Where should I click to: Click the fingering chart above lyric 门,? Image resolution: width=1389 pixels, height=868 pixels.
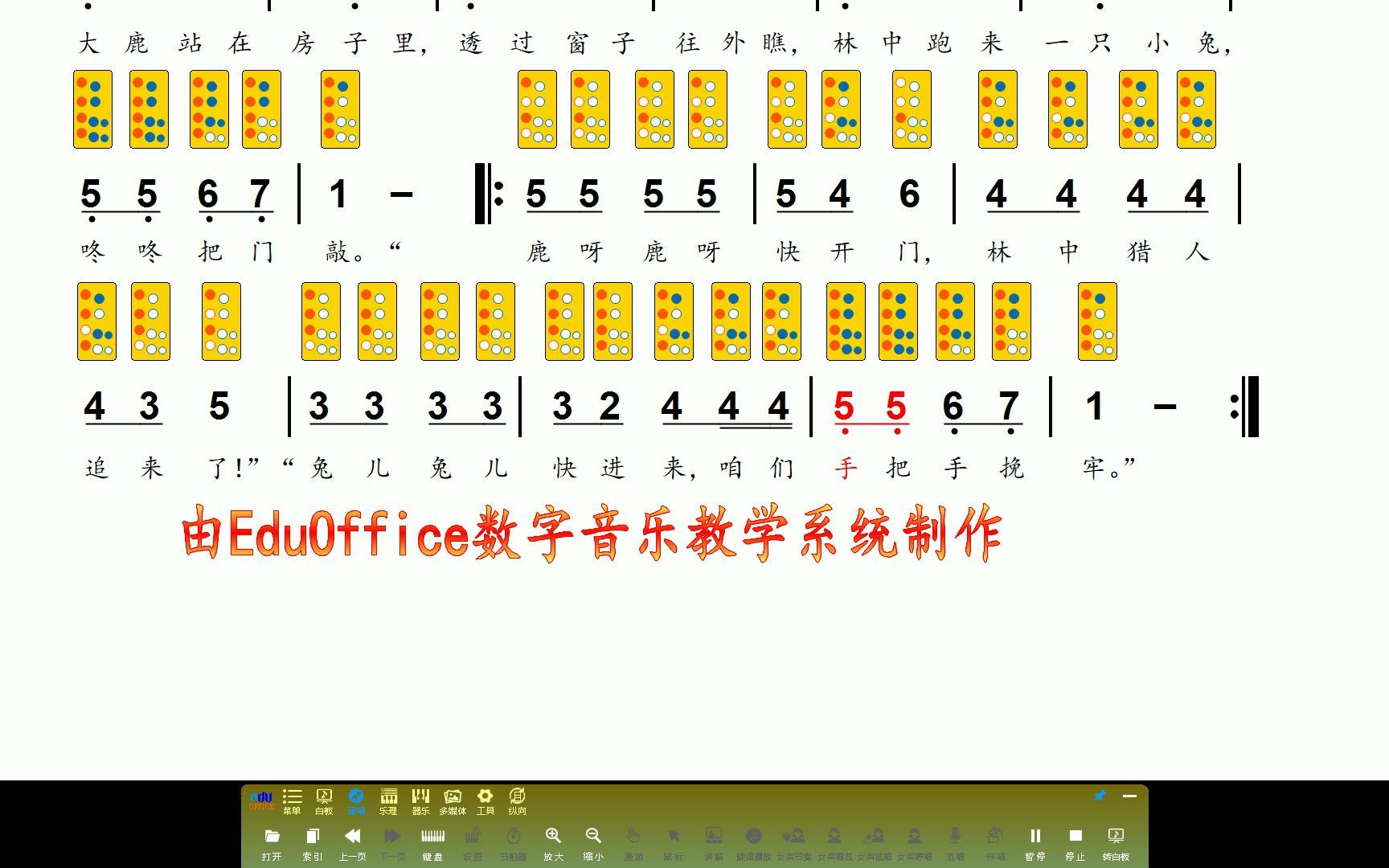(912, 109)
